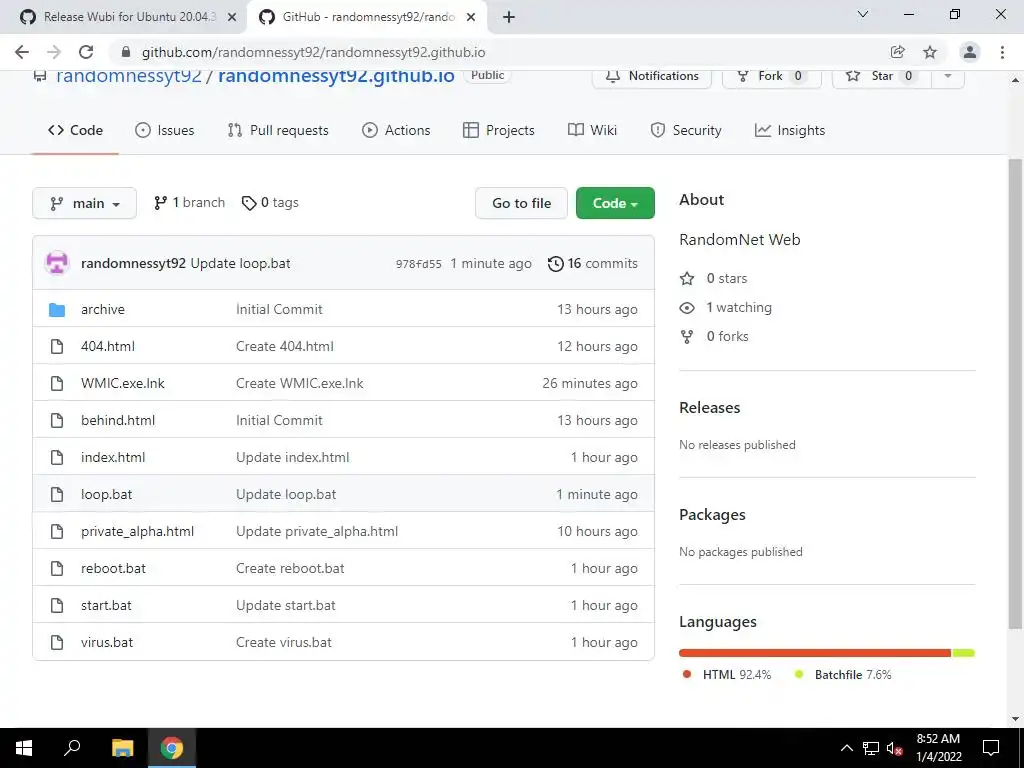Switch to the Code tab
Viewport: 1024px width, 768px height.
(x=75, y=131)
